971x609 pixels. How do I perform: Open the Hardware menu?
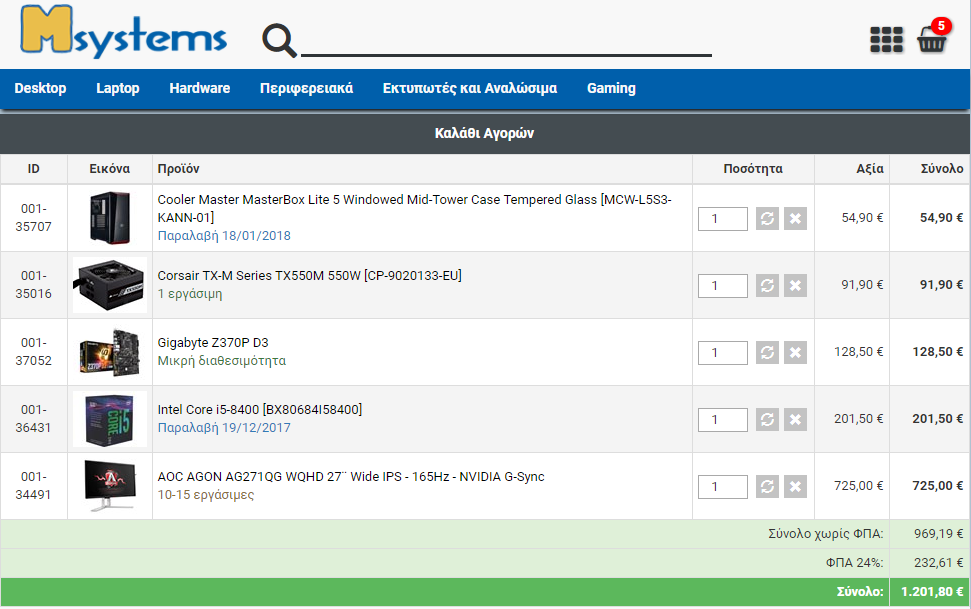[199, 88]
